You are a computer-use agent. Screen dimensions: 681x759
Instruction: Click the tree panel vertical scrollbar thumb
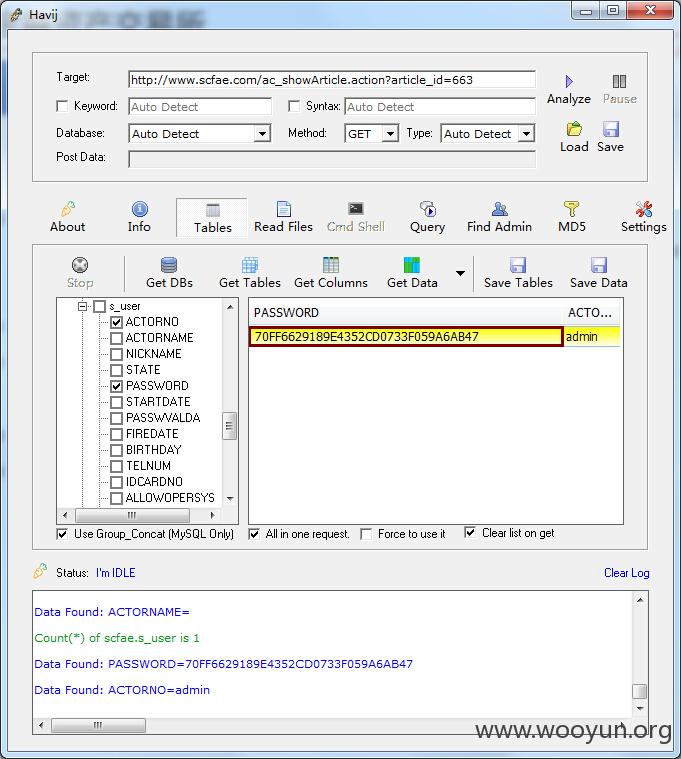[x=229, y=425]
